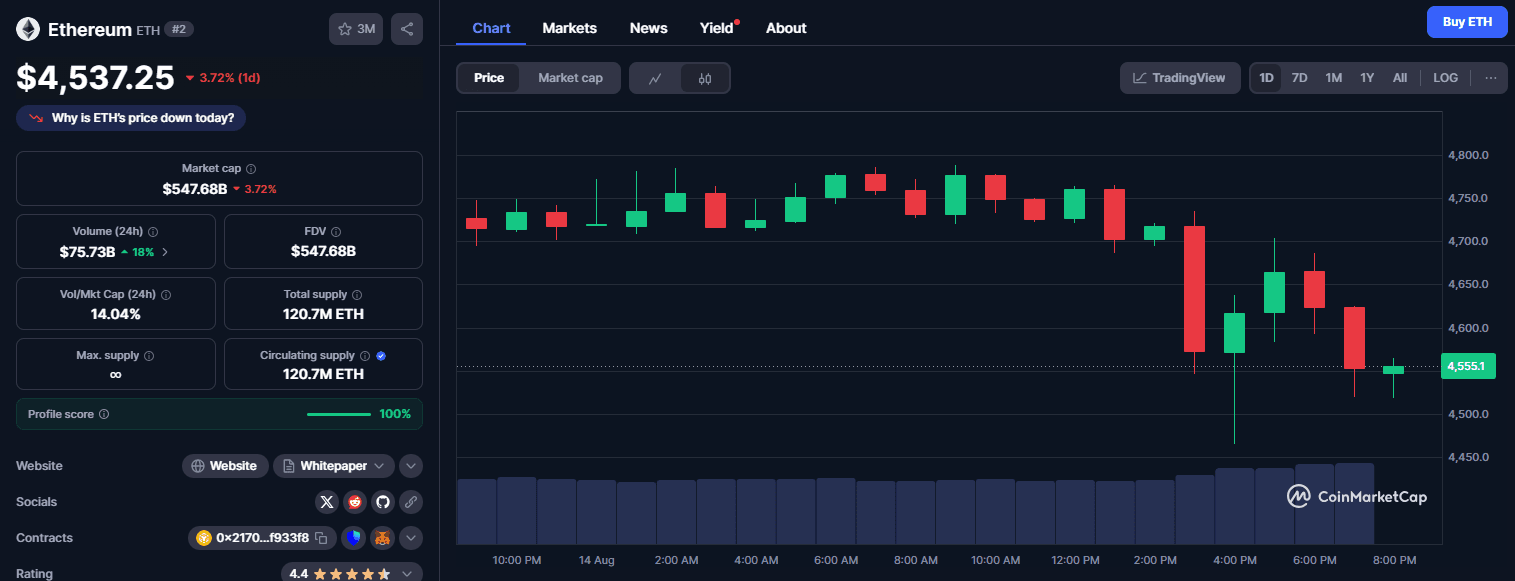Open chart options three-dot menu
The height and width of the screenshot is (581, 1515).
point(1491,78)
